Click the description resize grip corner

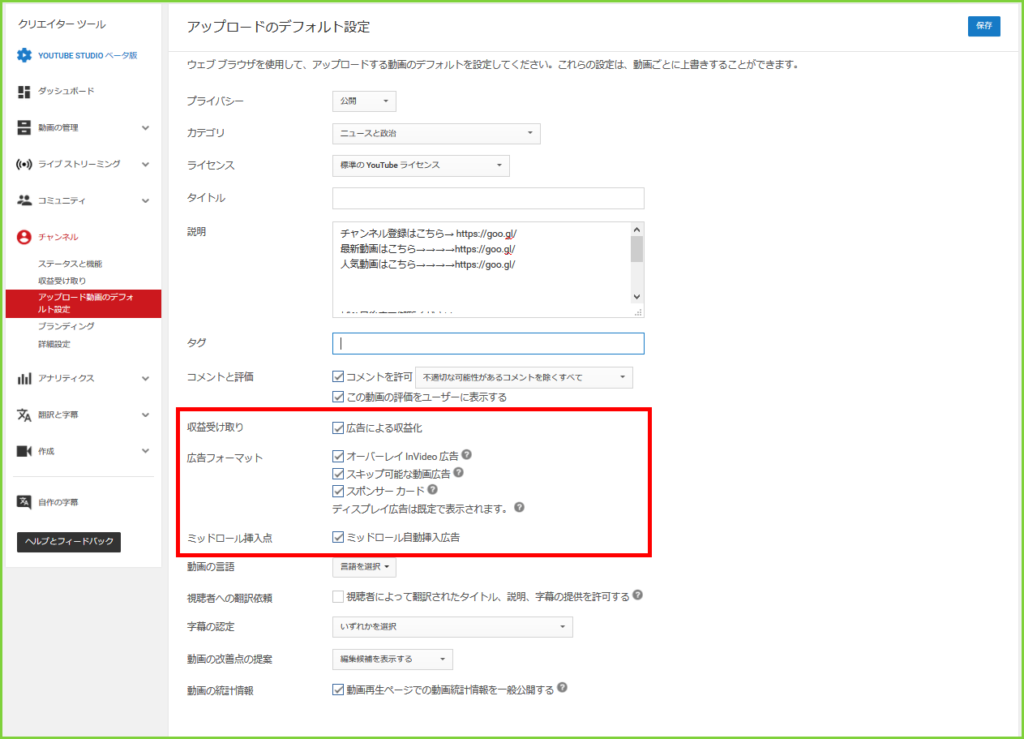click(x=638, y=313)
